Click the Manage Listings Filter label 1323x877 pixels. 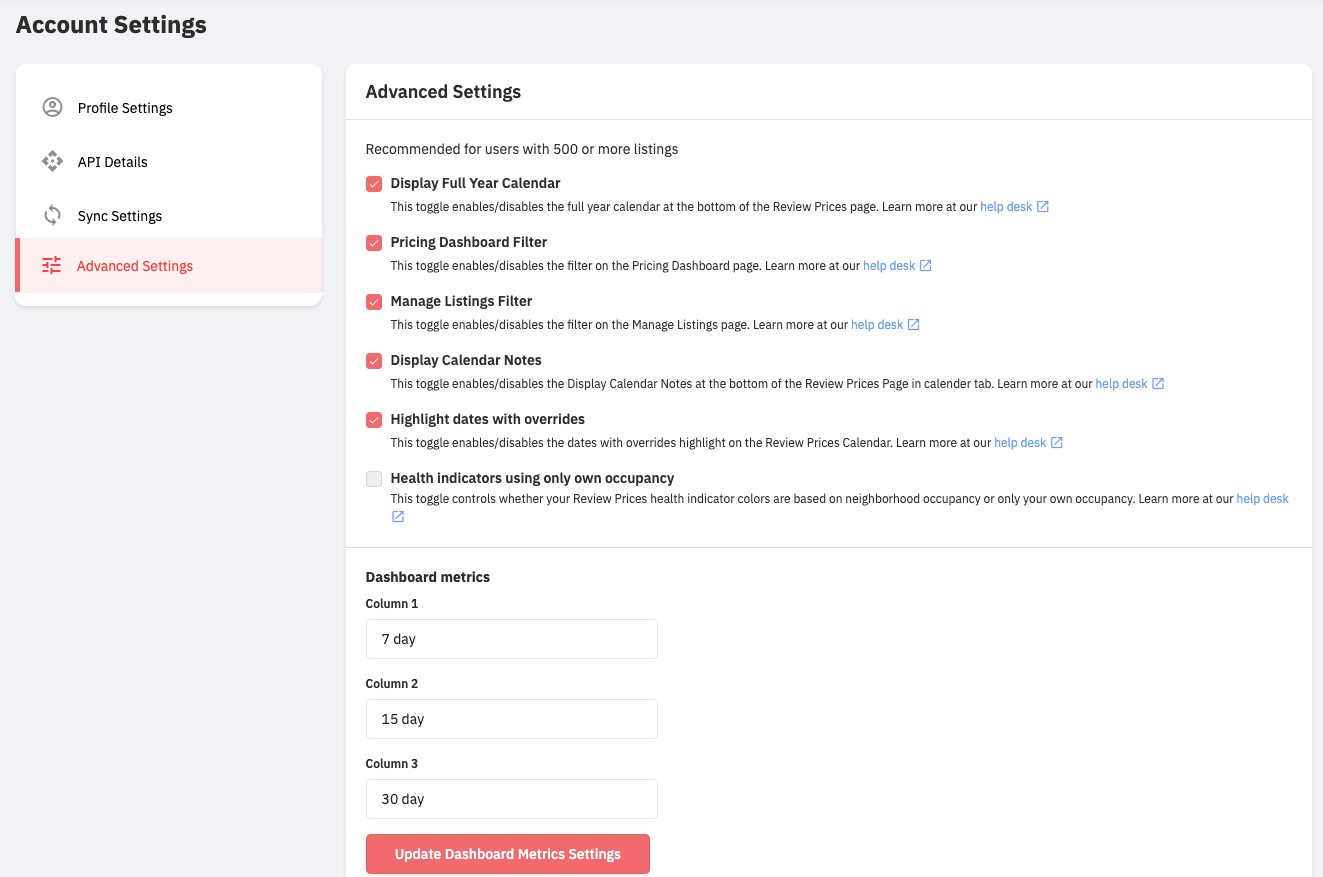[x=461, y=301]
